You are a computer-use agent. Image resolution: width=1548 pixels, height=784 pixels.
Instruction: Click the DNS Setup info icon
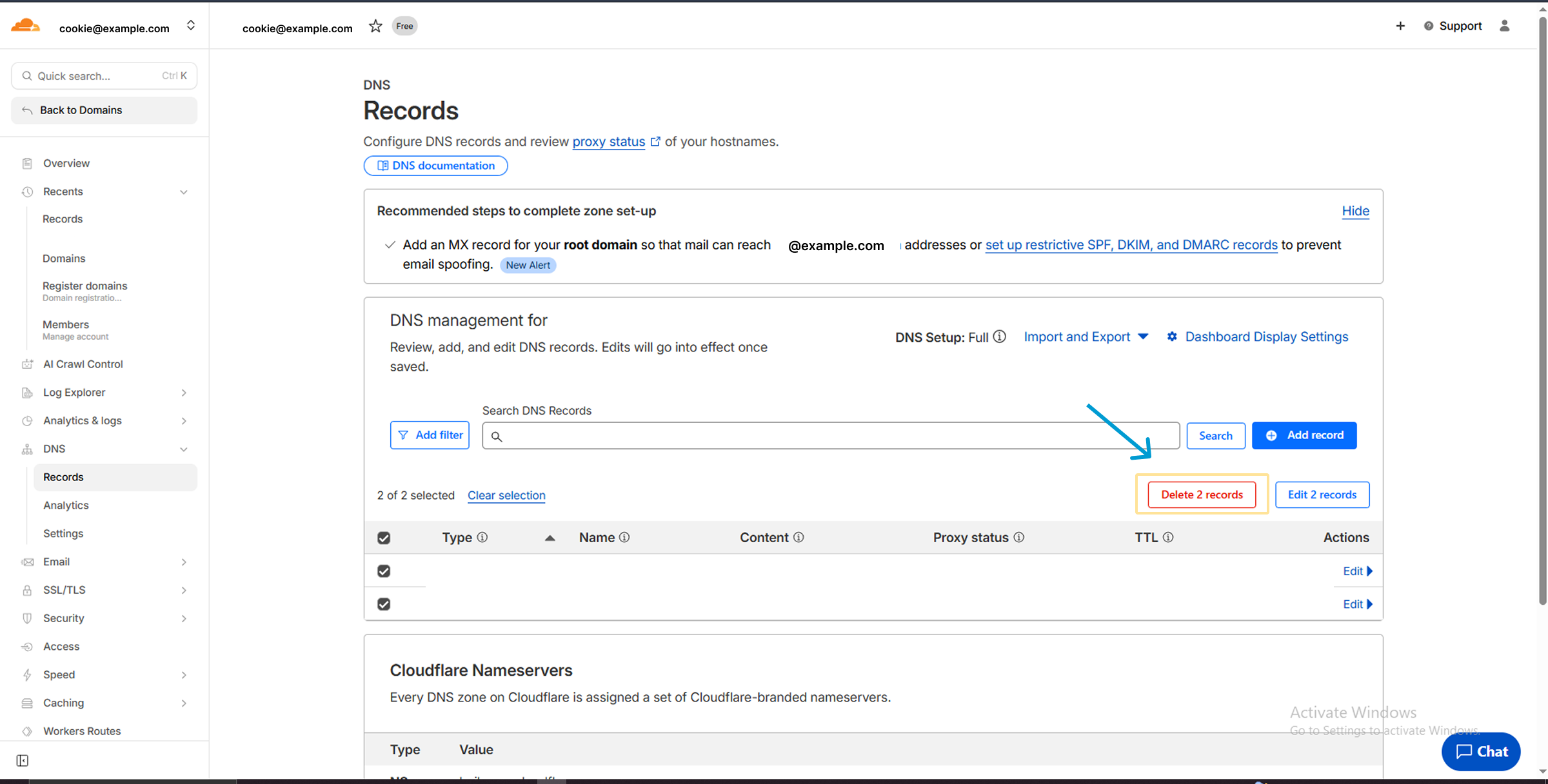[999, 337]
